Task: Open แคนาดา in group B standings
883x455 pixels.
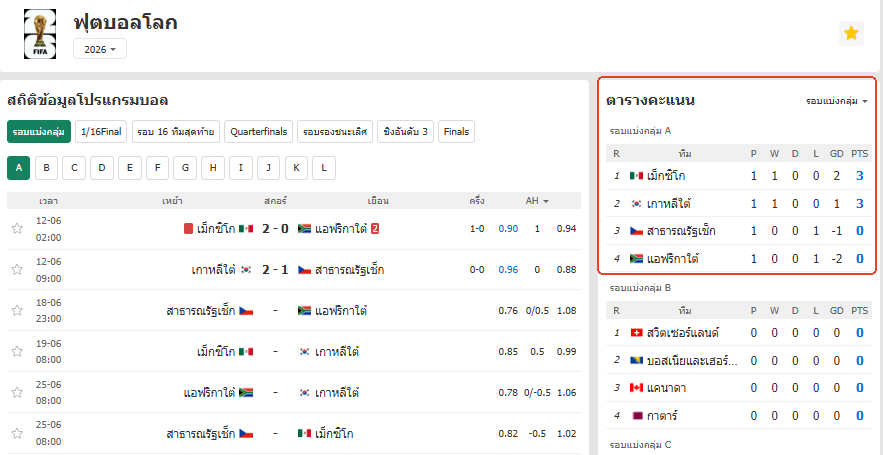Action: tap(667, 388)
